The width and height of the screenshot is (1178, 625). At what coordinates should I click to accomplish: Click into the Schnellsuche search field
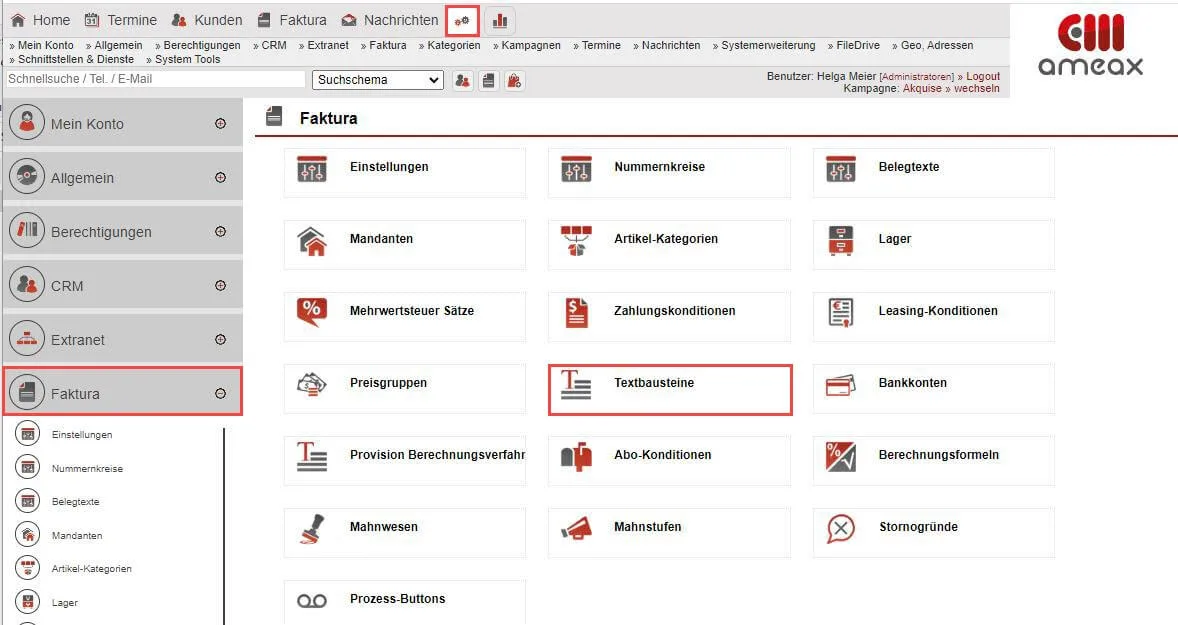[x=155, y=79]
